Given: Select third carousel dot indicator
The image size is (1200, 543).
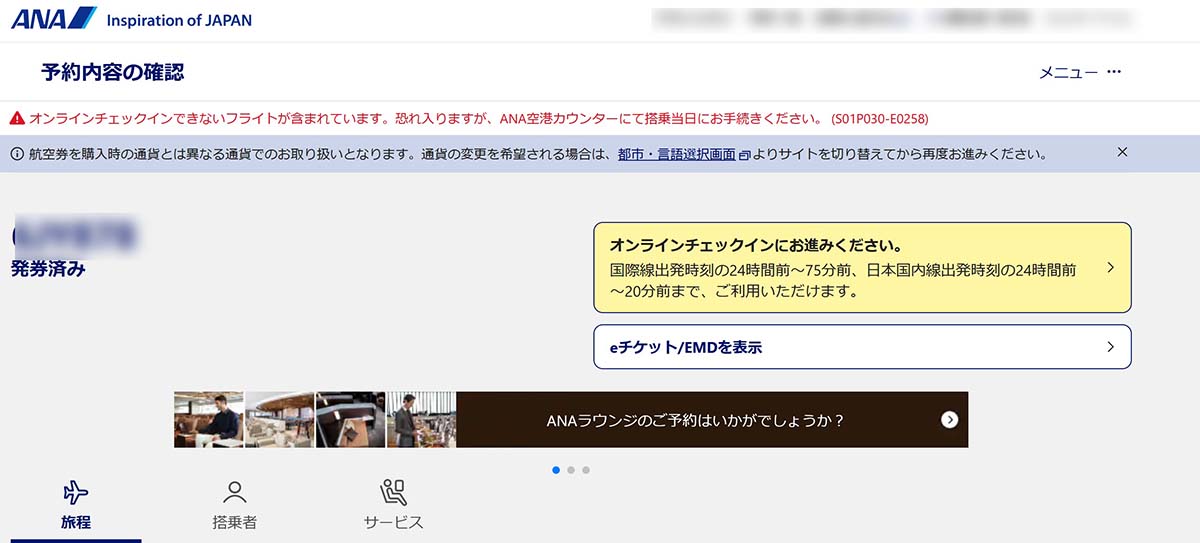Looking at the screenshot, I should pos(586,469).
